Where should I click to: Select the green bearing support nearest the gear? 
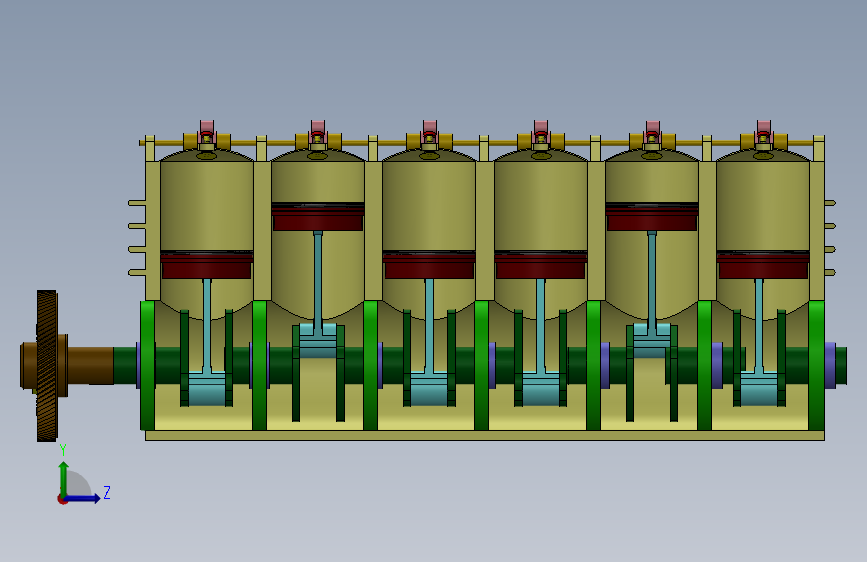pos(148,366)
